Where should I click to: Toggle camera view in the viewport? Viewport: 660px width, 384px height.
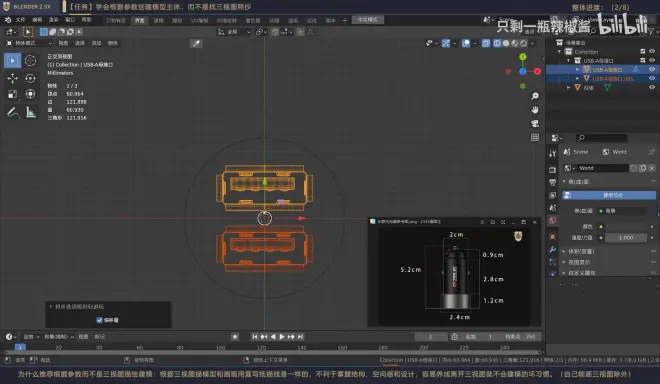(x=535, y=123)
